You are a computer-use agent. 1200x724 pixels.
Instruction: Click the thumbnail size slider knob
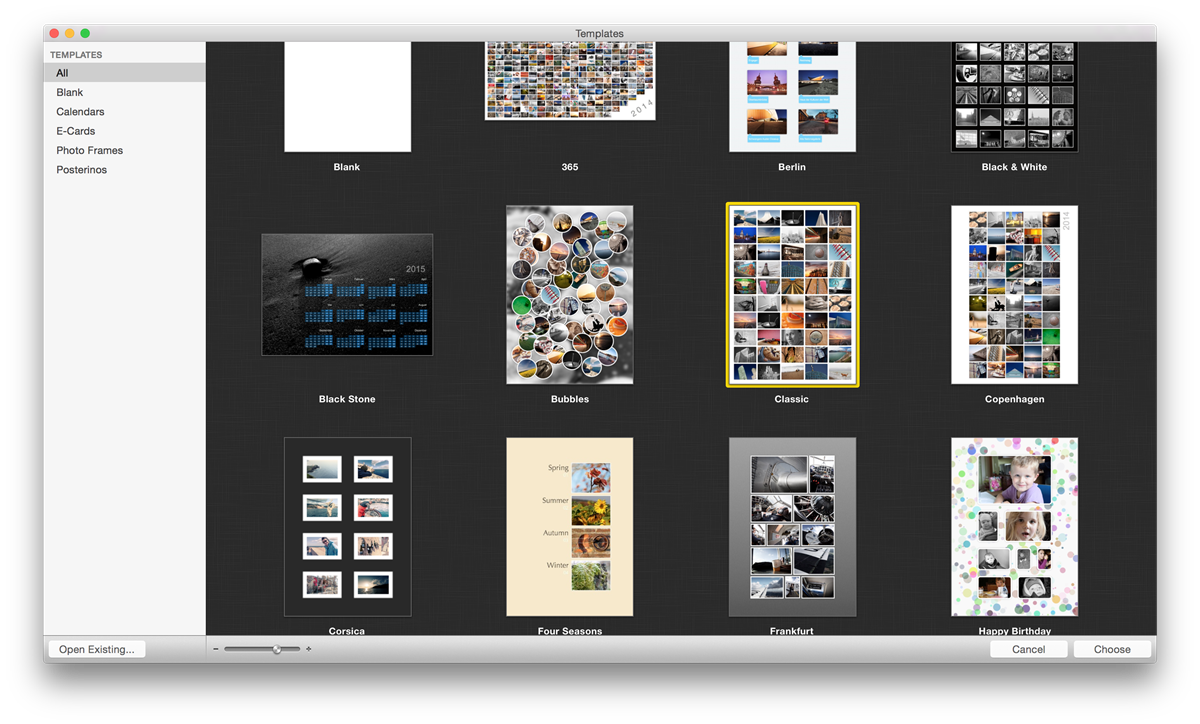click(277, 649)
